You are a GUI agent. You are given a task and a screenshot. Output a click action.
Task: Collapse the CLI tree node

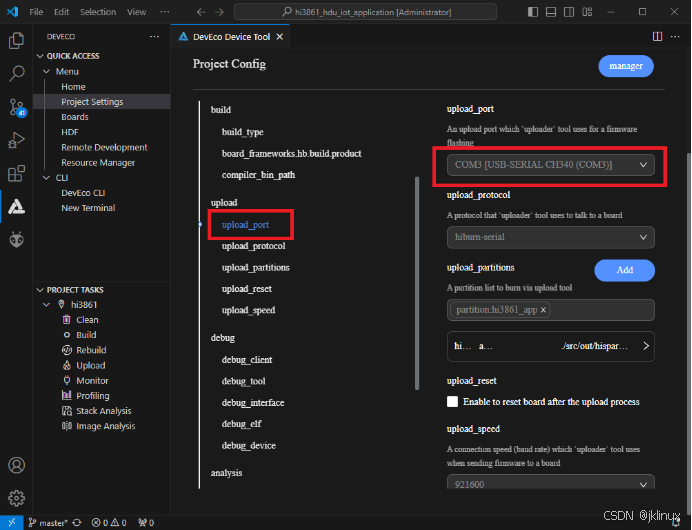(46, 177)
